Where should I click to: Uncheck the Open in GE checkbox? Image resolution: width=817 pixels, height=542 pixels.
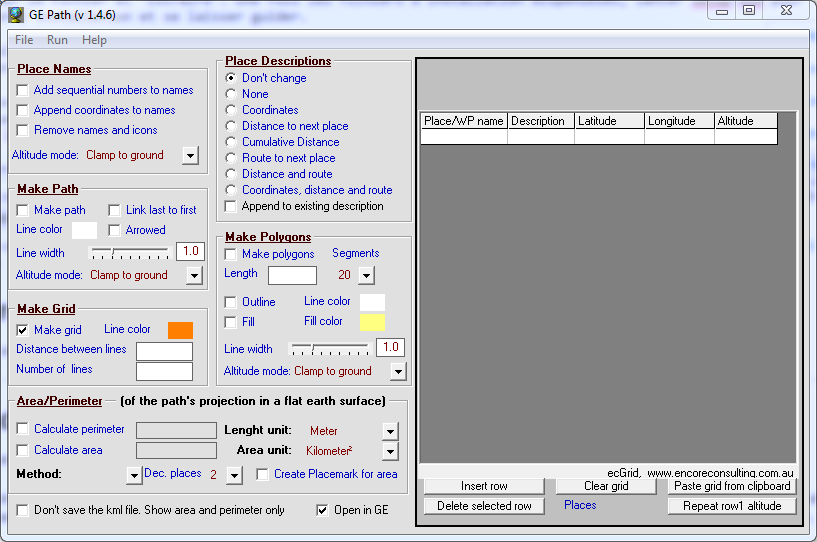[x=323, y=510]
